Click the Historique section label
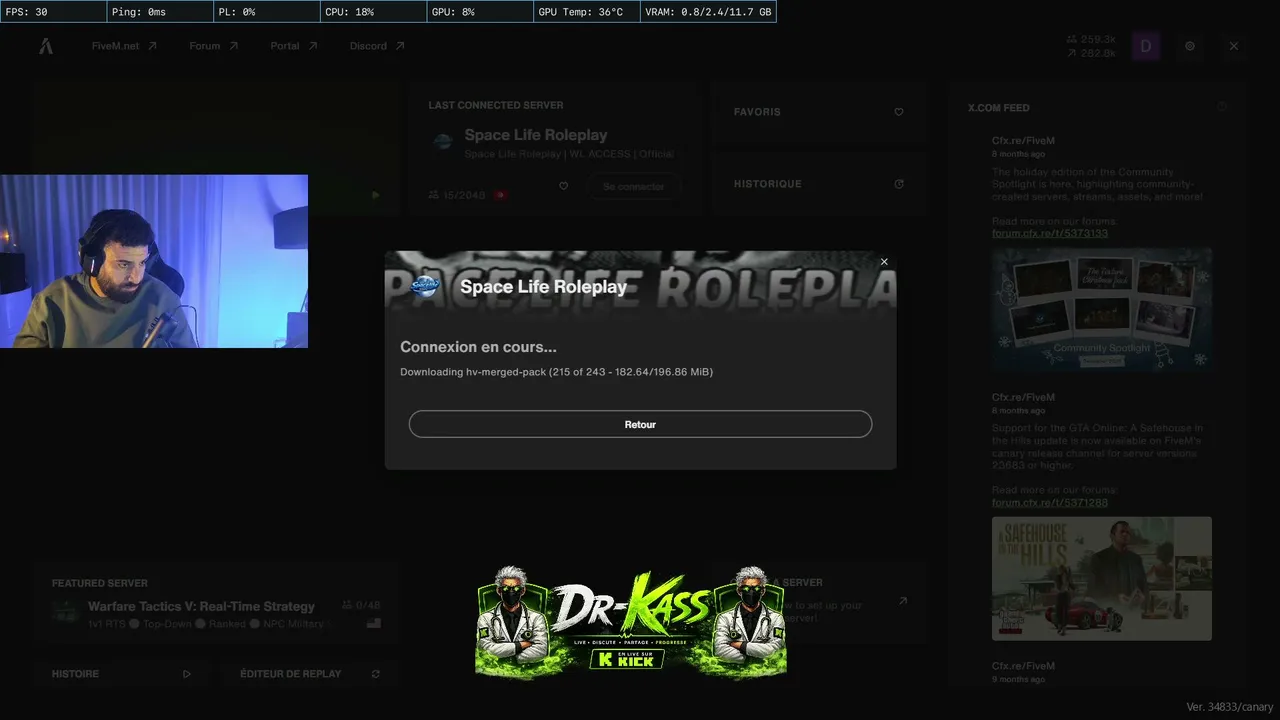Image resolution: width=1280 pixels, height=720 pixels. click(767, 184)
